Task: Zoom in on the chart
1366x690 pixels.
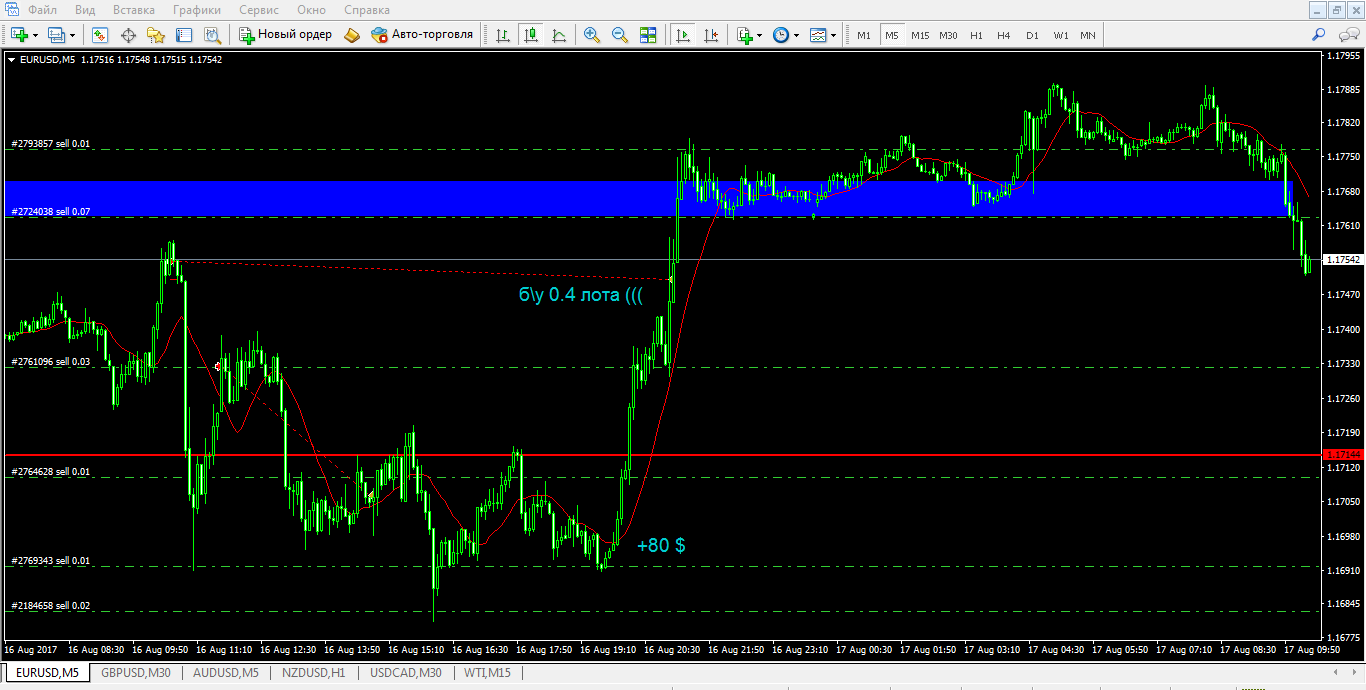Action: click(592, 35)
